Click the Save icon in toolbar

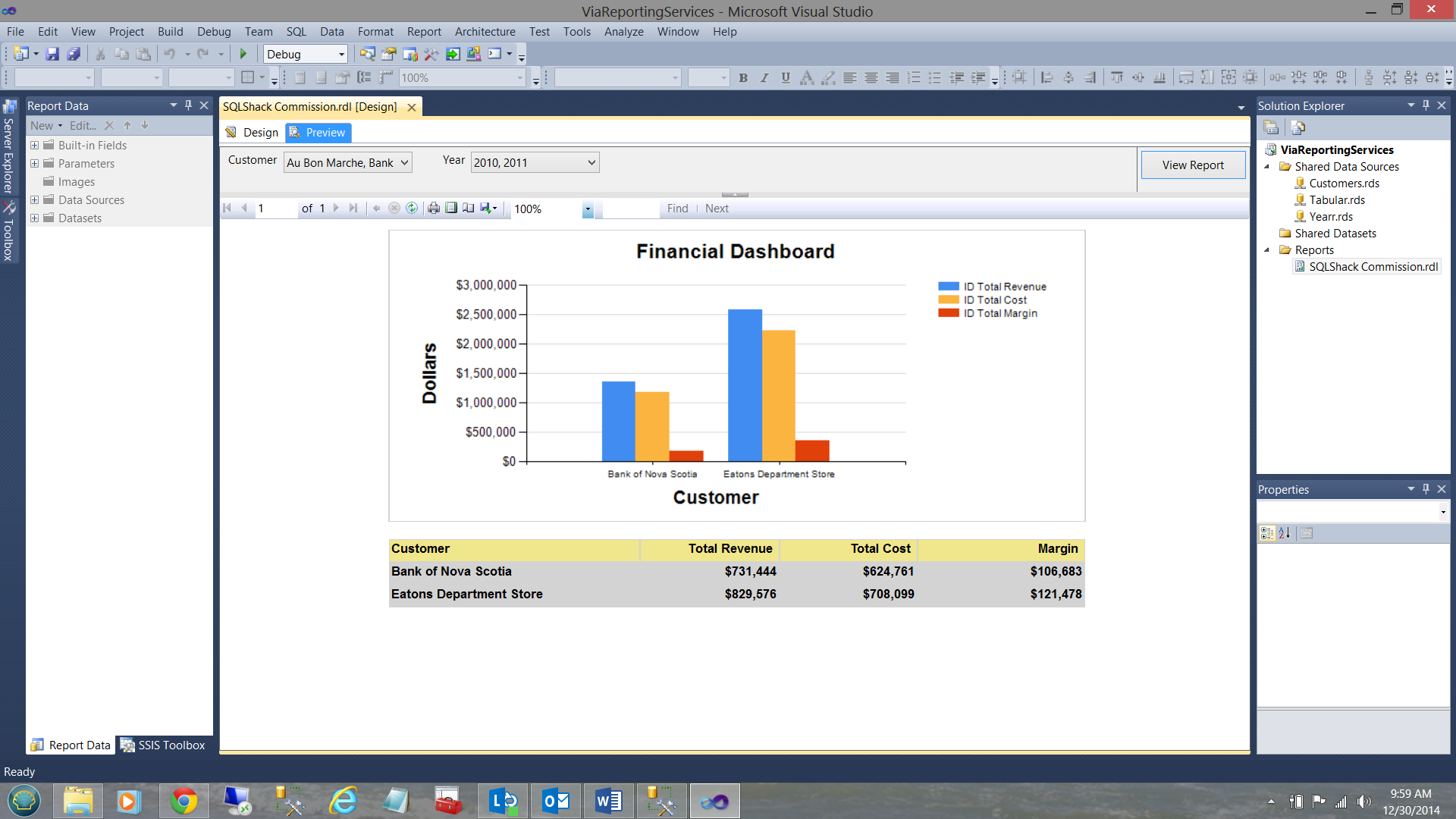pyautogui.click(x=52, y=54)
